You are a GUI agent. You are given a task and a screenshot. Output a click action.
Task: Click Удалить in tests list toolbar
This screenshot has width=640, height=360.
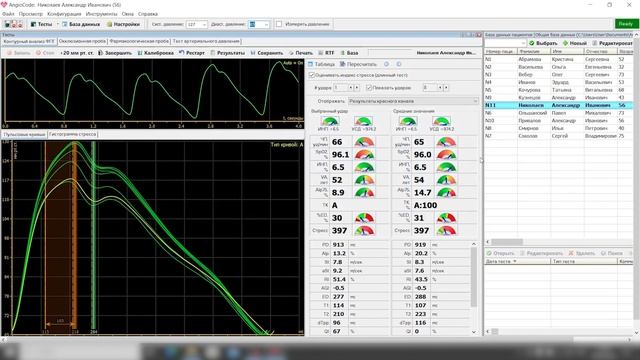pyautogui.click(x=582, y=253)
